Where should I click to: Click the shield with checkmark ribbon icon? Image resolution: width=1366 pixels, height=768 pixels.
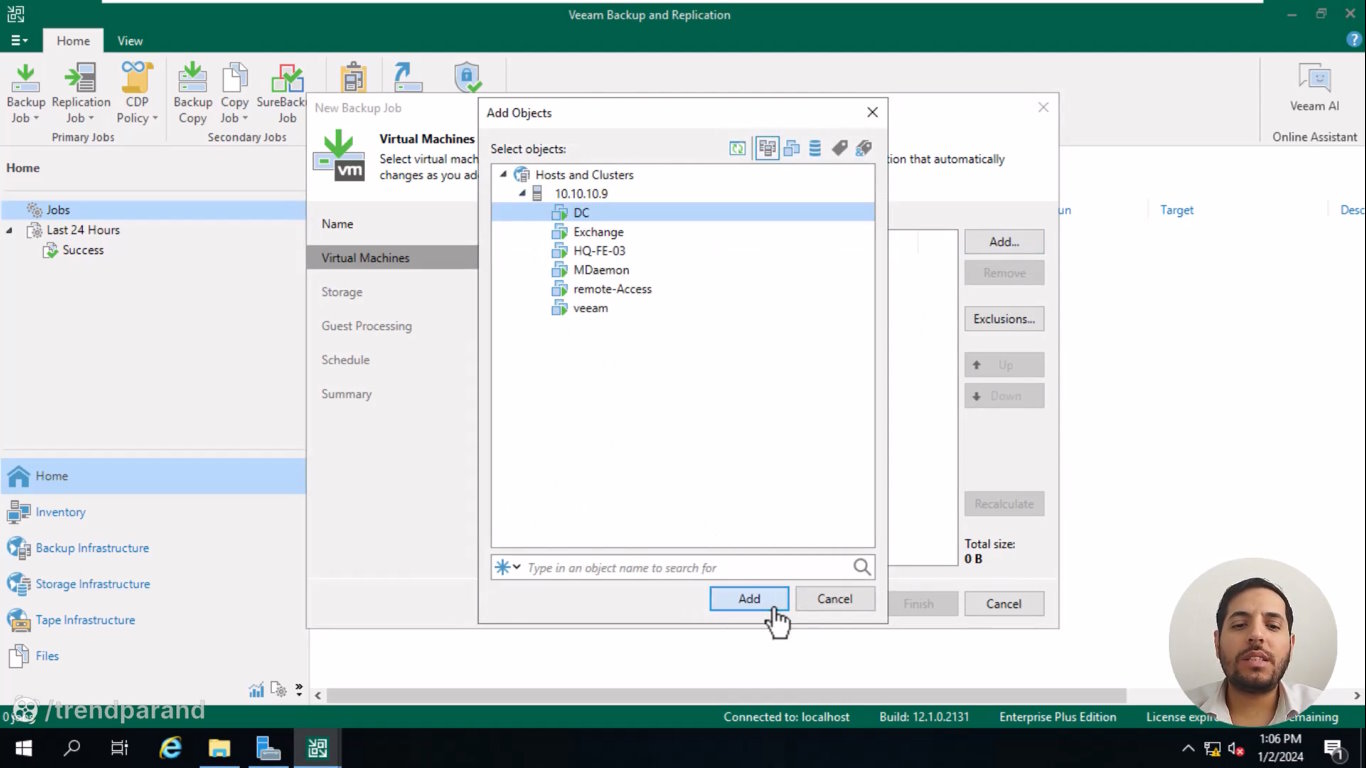(x=467, y=78)
